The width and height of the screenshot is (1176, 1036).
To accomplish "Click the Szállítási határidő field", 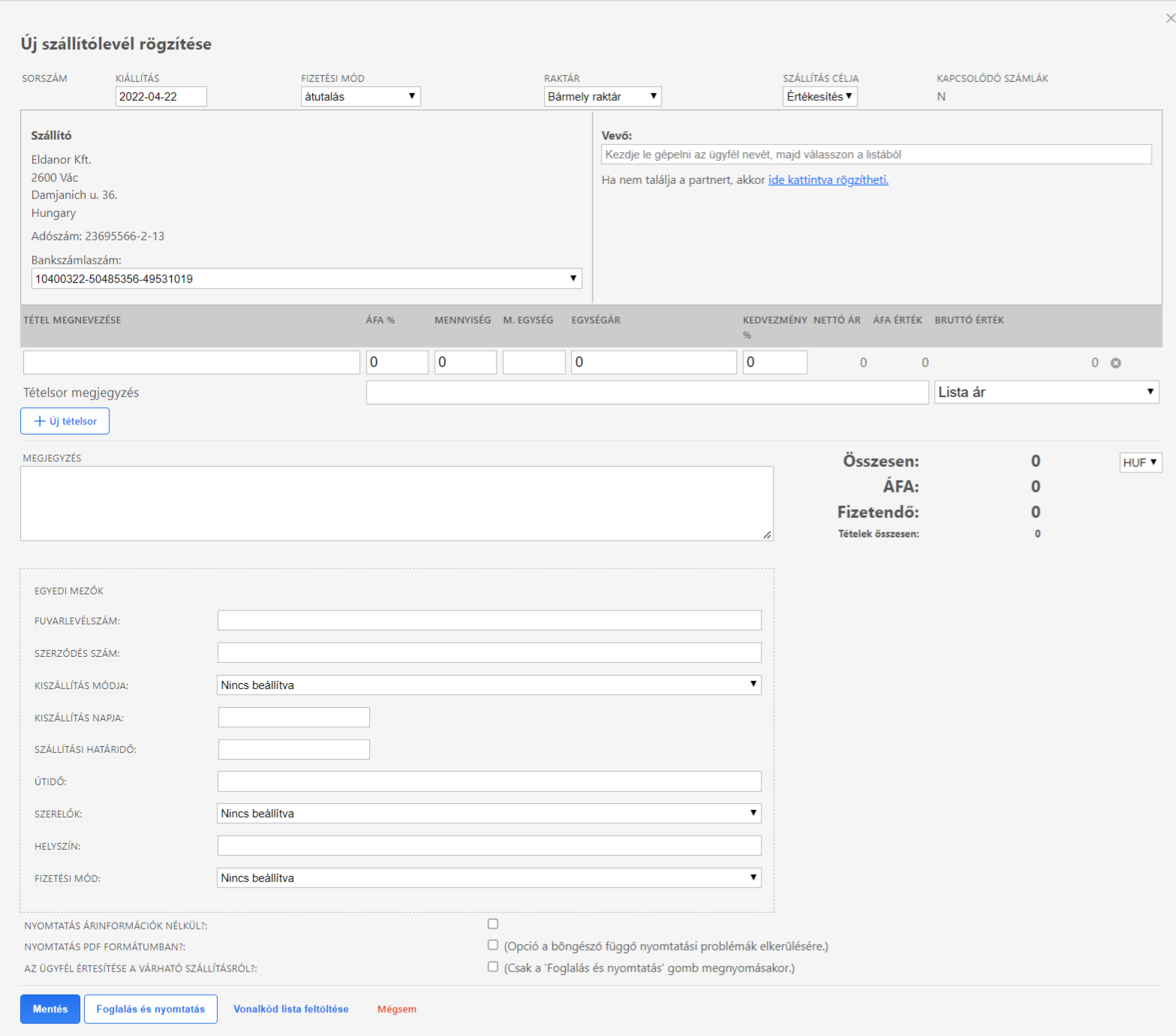I will coord(294,749).
